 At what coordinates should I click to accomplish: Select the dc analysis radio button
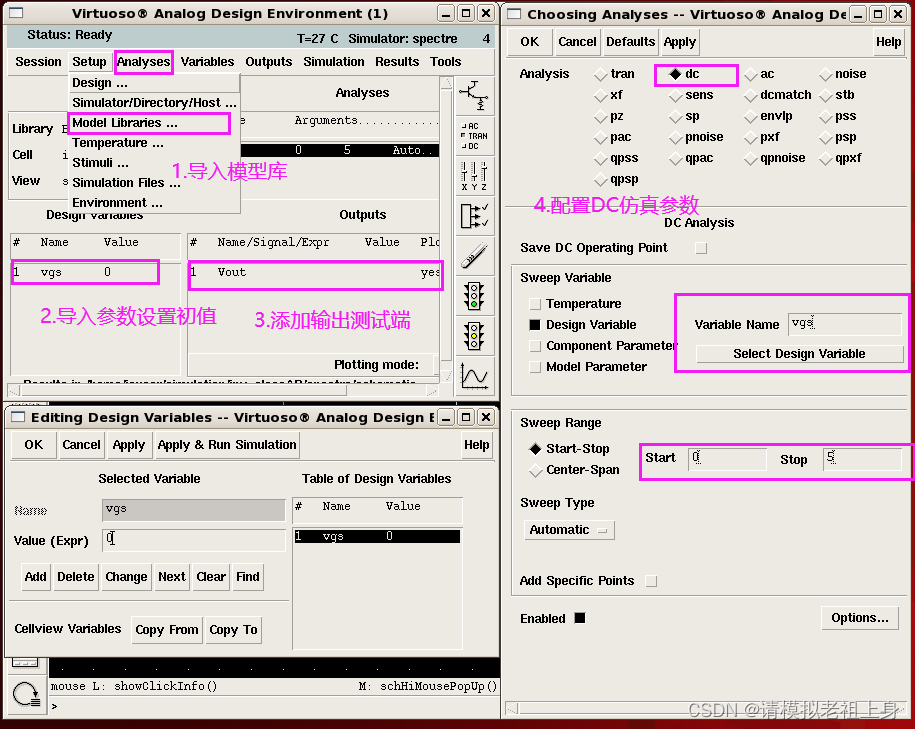coord(675,74)
